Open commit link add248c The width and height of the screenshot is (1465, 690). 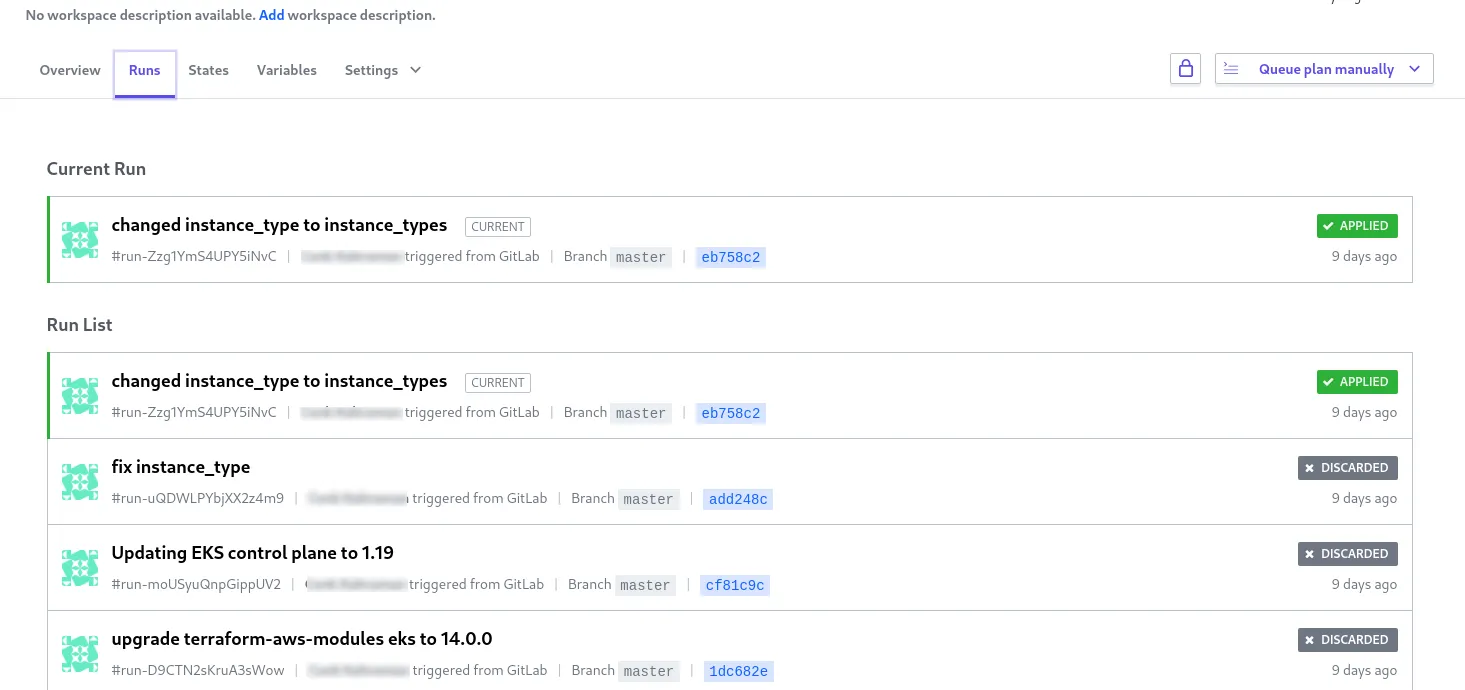click(738, 499)
